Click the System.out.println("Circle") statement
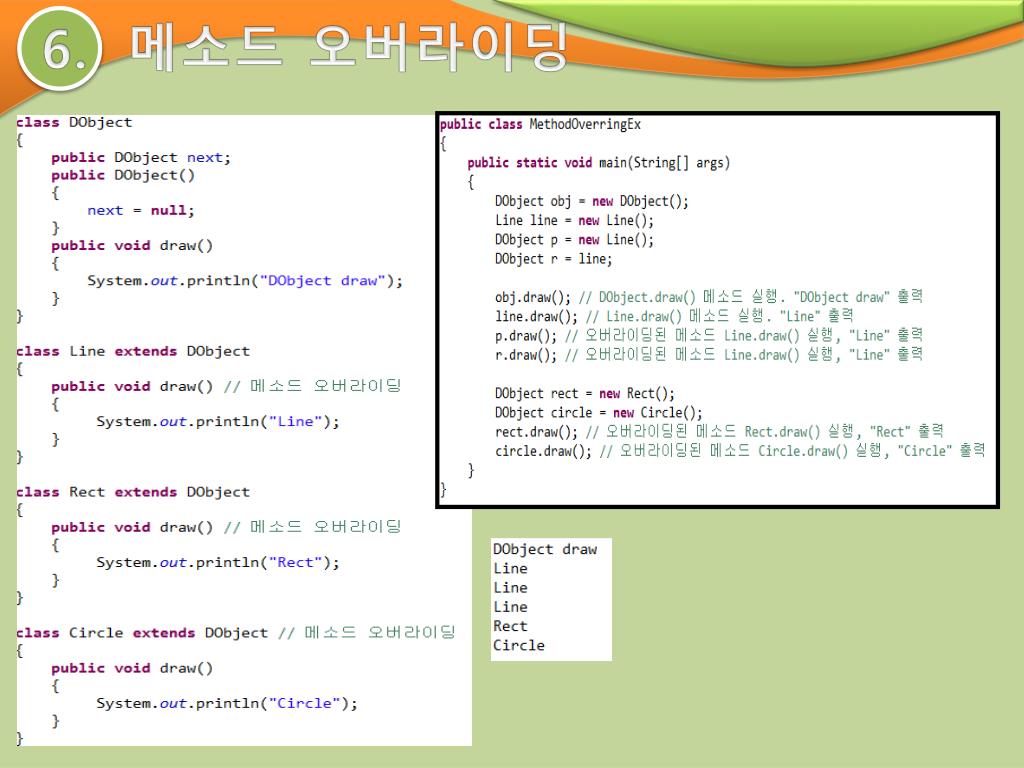The image size is (1024, 768). pos(227,703)
